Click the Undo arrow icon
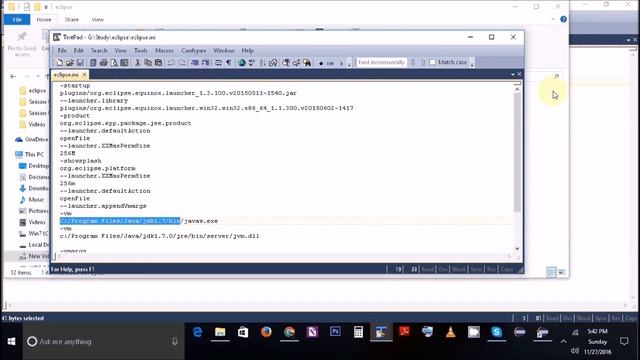Image resolution: width=640 pixels, height=360 pixels. [x=171, y=62]
